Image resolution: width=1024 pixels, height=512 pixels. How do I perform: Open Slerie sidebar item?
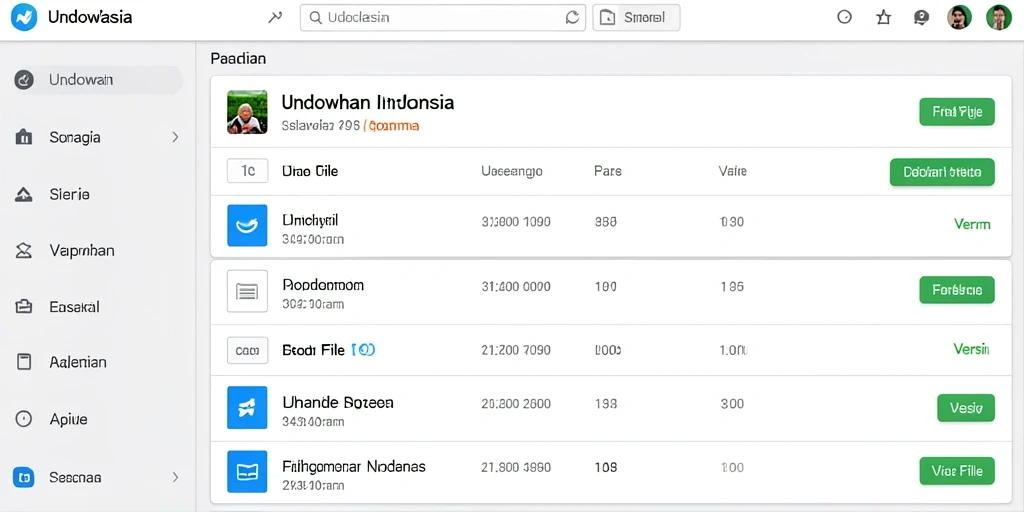pyautogui.click(x=98, y=194)
